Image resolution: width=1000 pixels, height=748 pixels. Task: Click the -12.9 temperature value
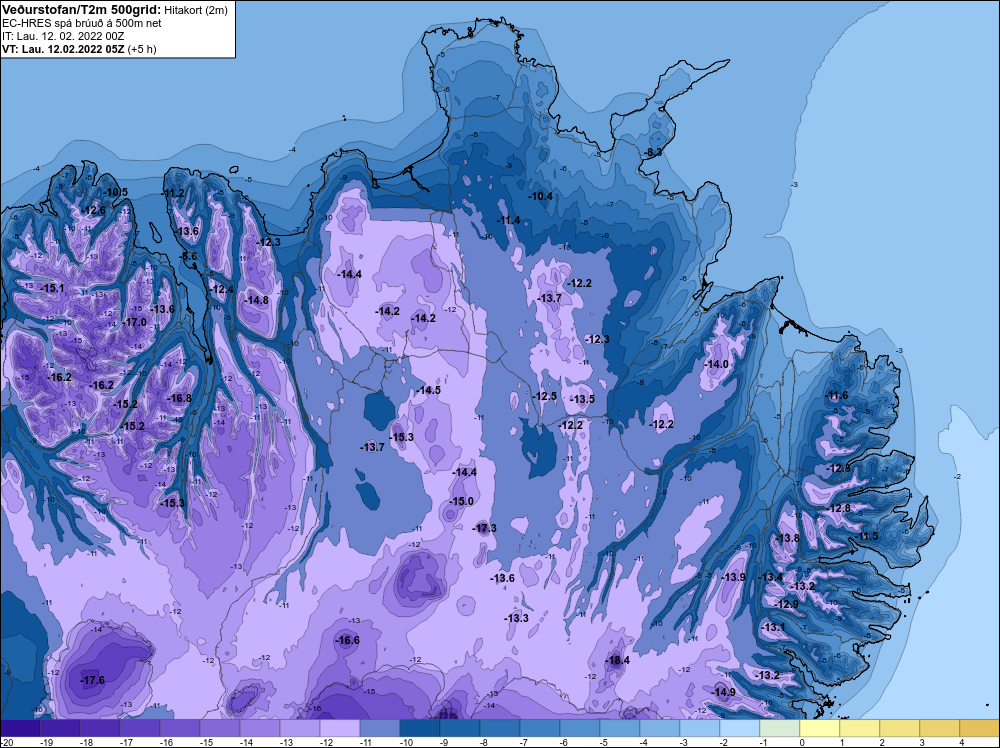786,604
